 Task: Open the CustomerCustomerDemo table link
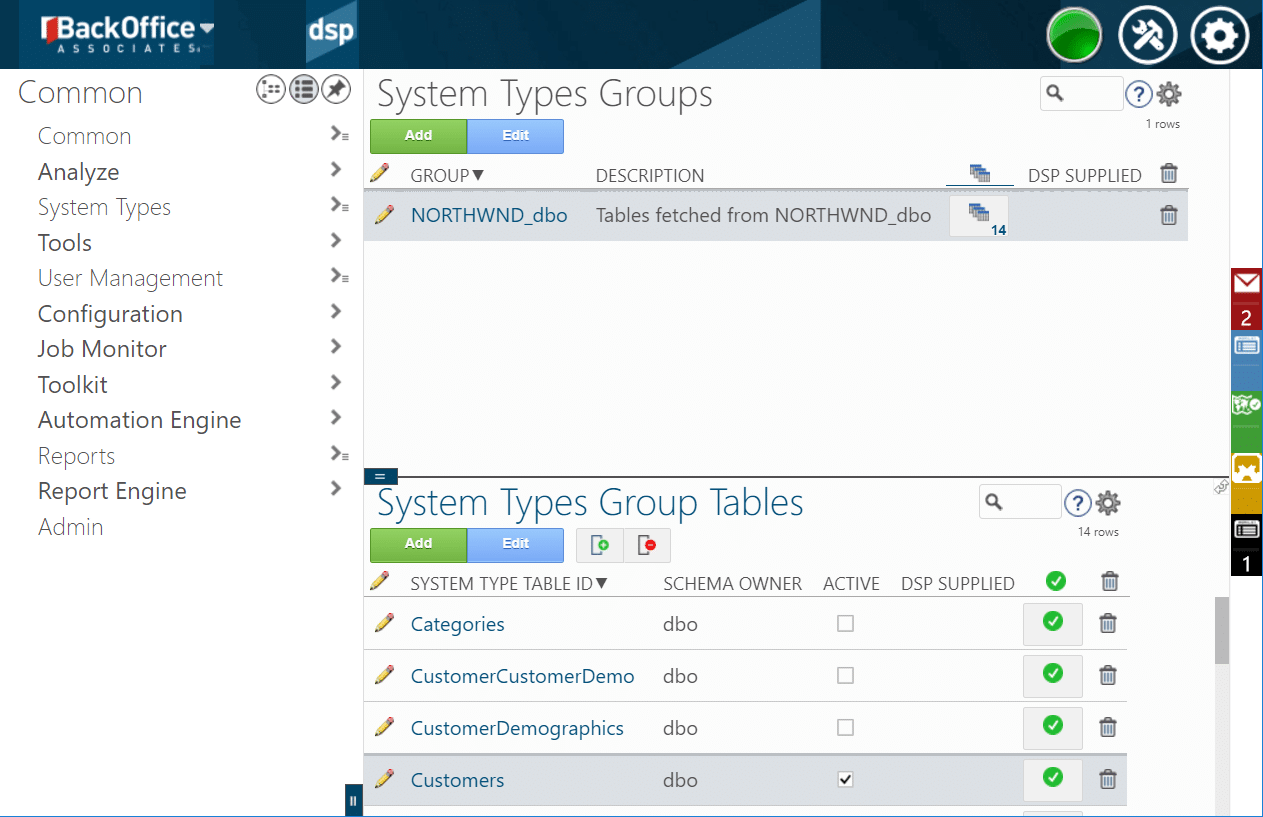pos(522,676)
